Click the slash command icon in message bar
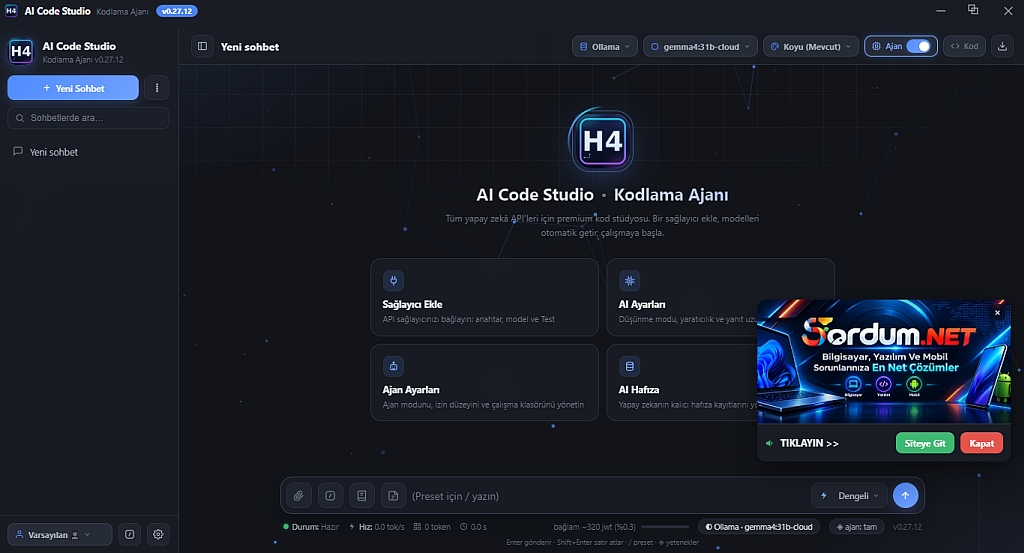 (x=330, y=496)
